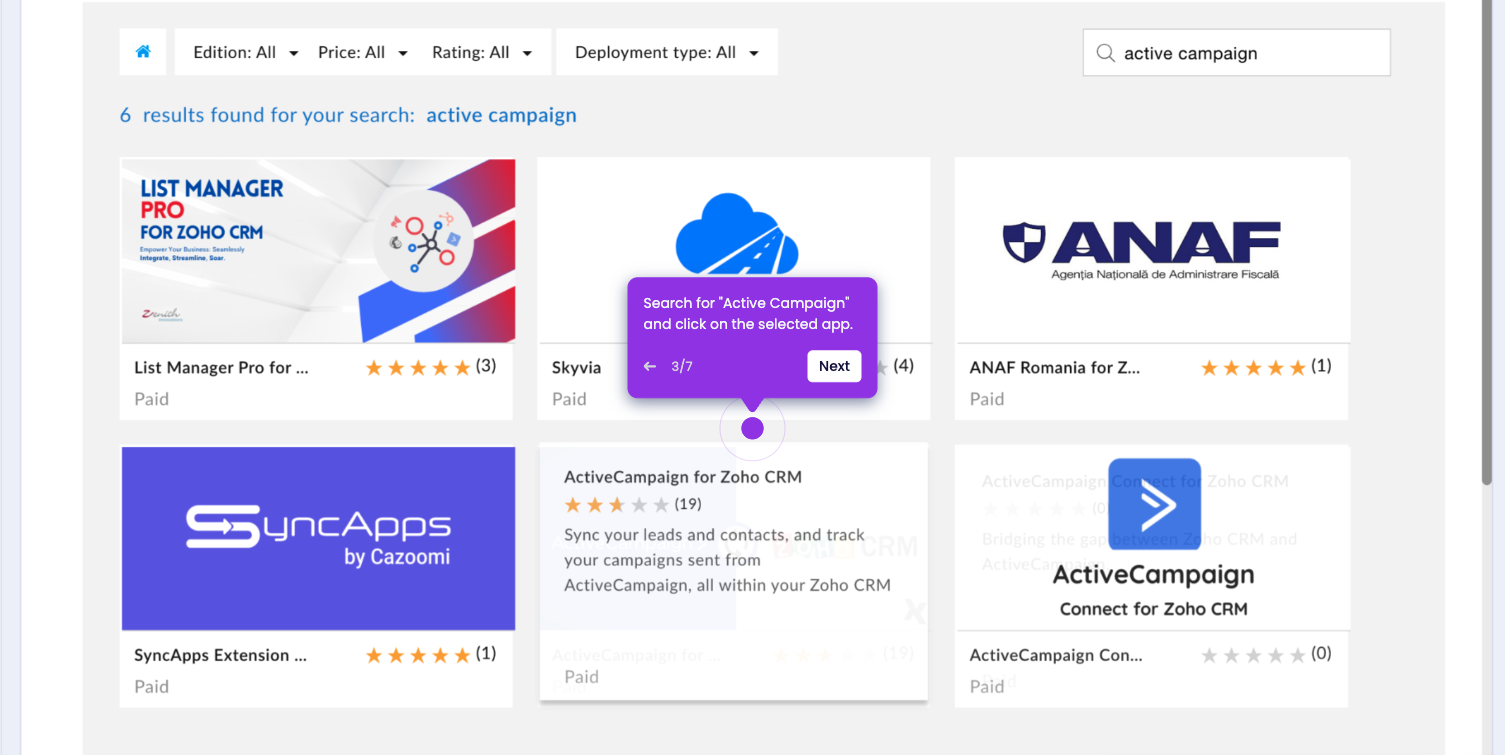Open the Deployment type: All dropdown

(667, 52)
